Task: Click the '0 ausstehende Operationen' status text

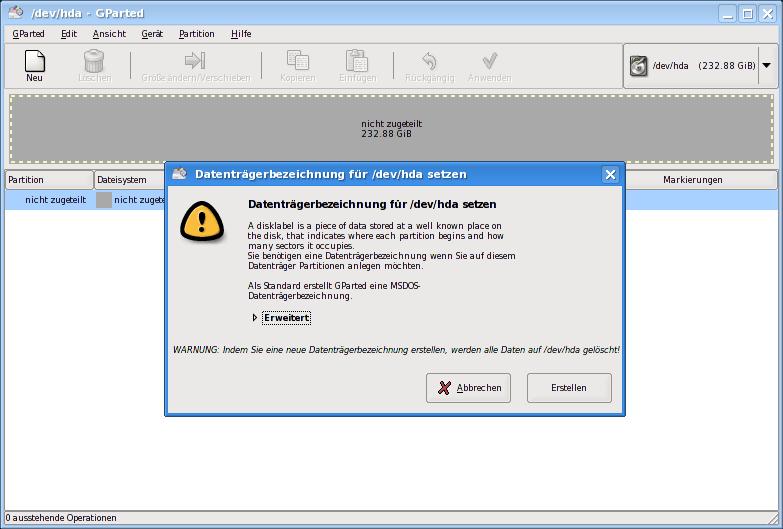Action: [61, 518]
